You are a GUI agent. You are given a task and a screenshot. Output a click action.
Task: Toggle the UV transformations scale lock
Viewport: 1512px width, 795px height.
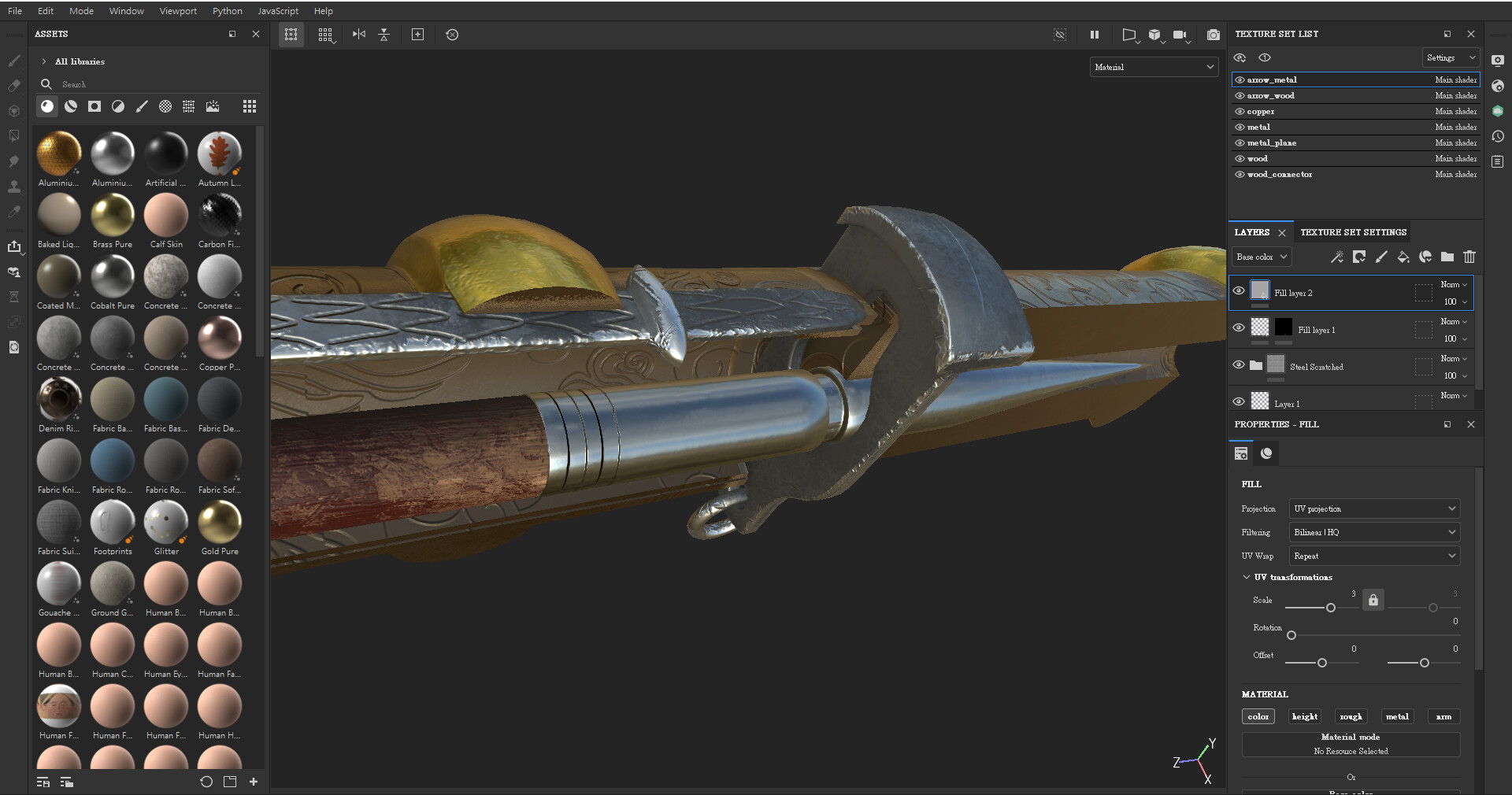coord(1373,600)
